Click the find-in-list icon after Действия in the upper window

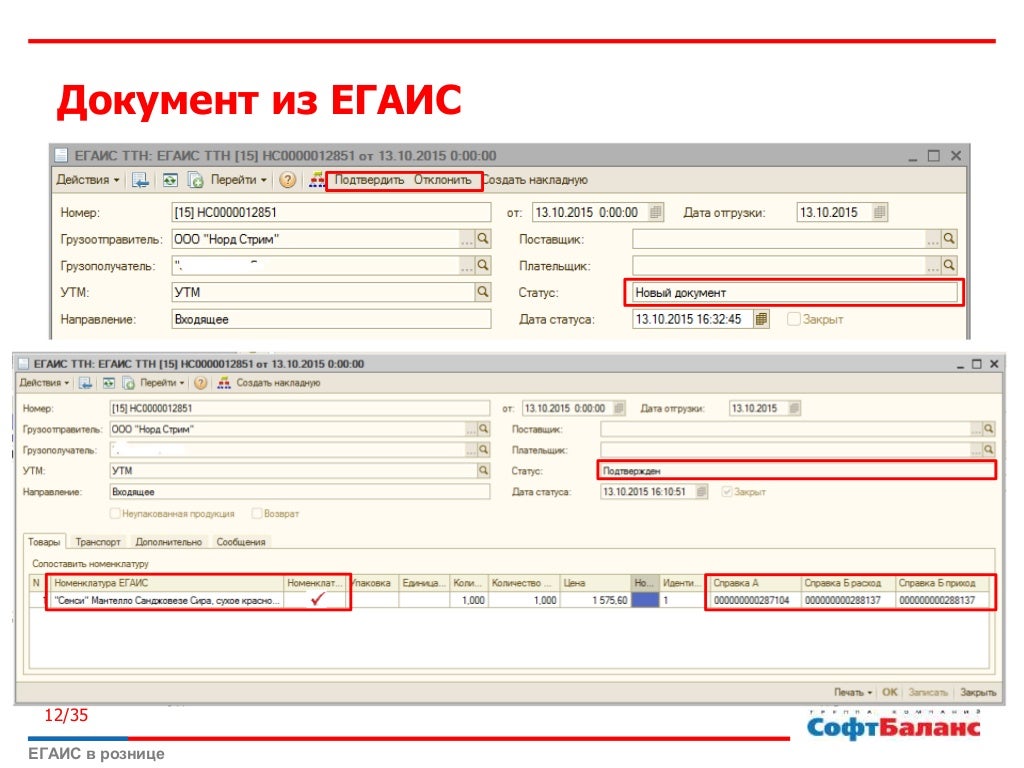pos(140,180)
